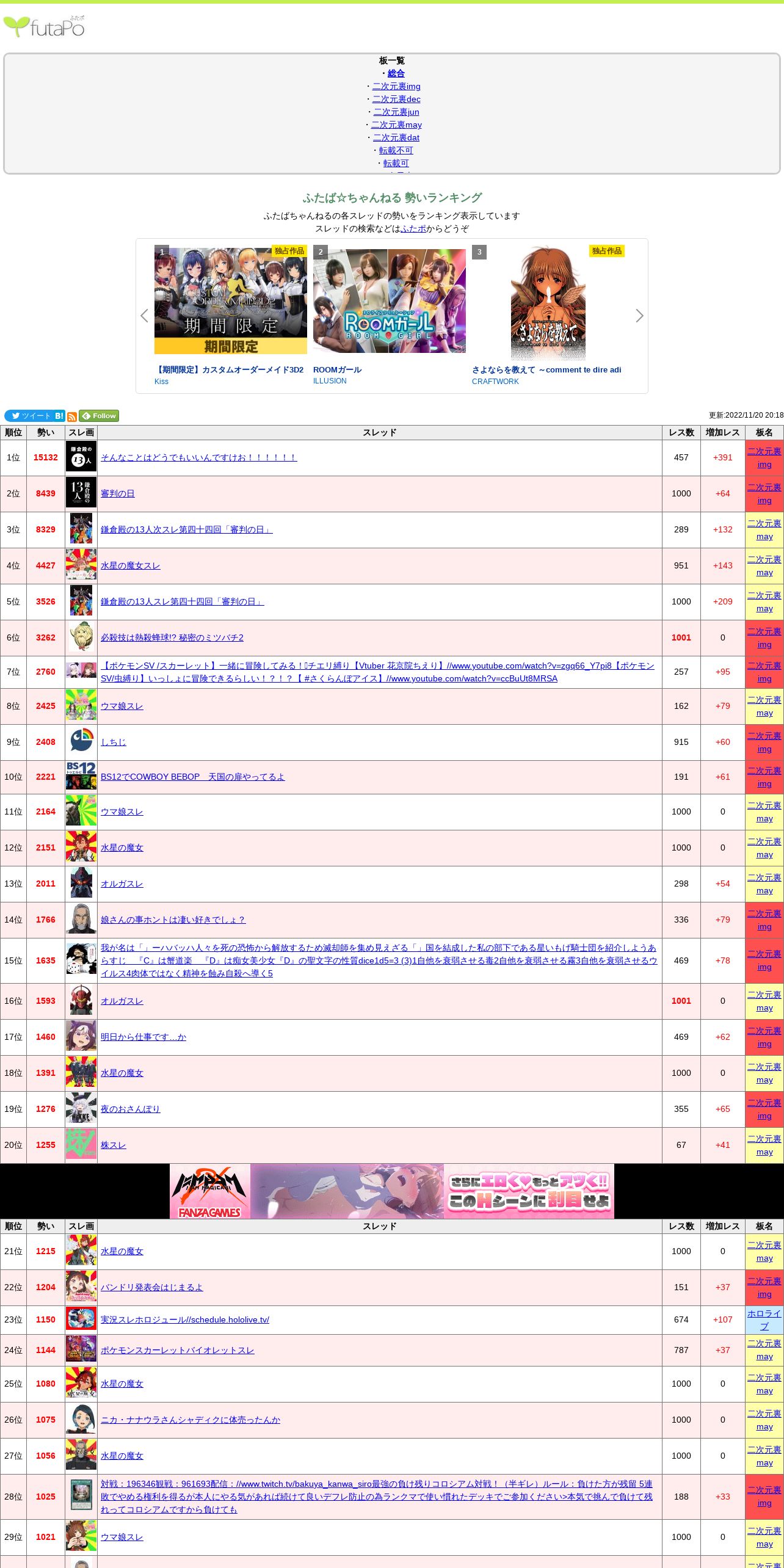Open the カスタムオーダーメイド3D2 ad image
784x1568 pixels.
(231, 301)
